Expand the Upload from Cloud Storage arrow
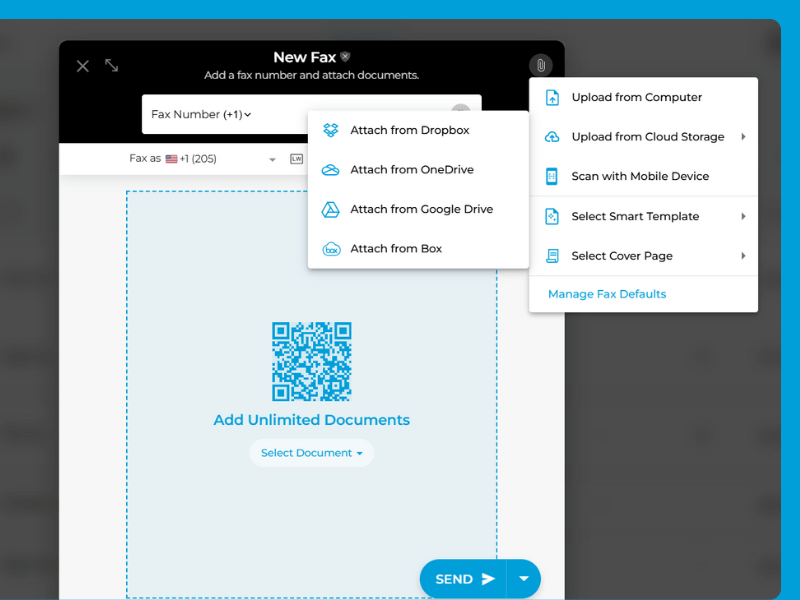The width and height of the screenshot is (800, 600). pyautogui.click(x=743, y=137)
